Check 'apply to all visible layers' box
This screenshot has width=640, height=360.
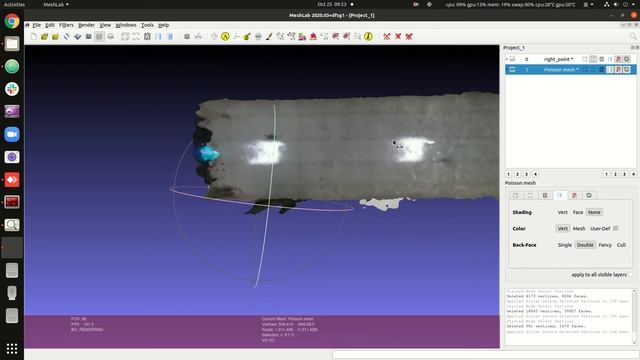630,275
